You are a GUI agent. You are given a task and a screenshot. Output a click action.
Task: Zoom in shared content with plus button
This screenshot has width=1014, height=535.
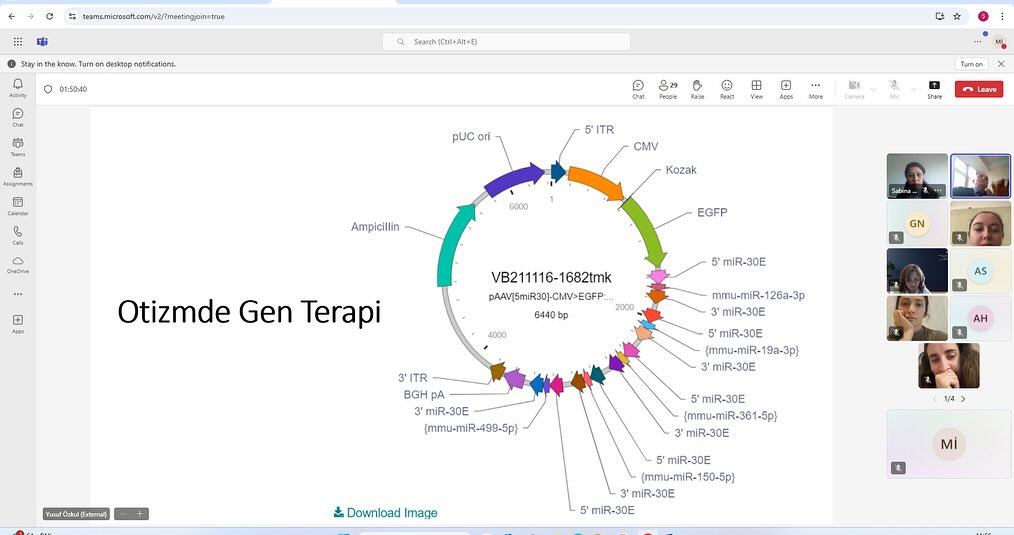tap(140, 514)
